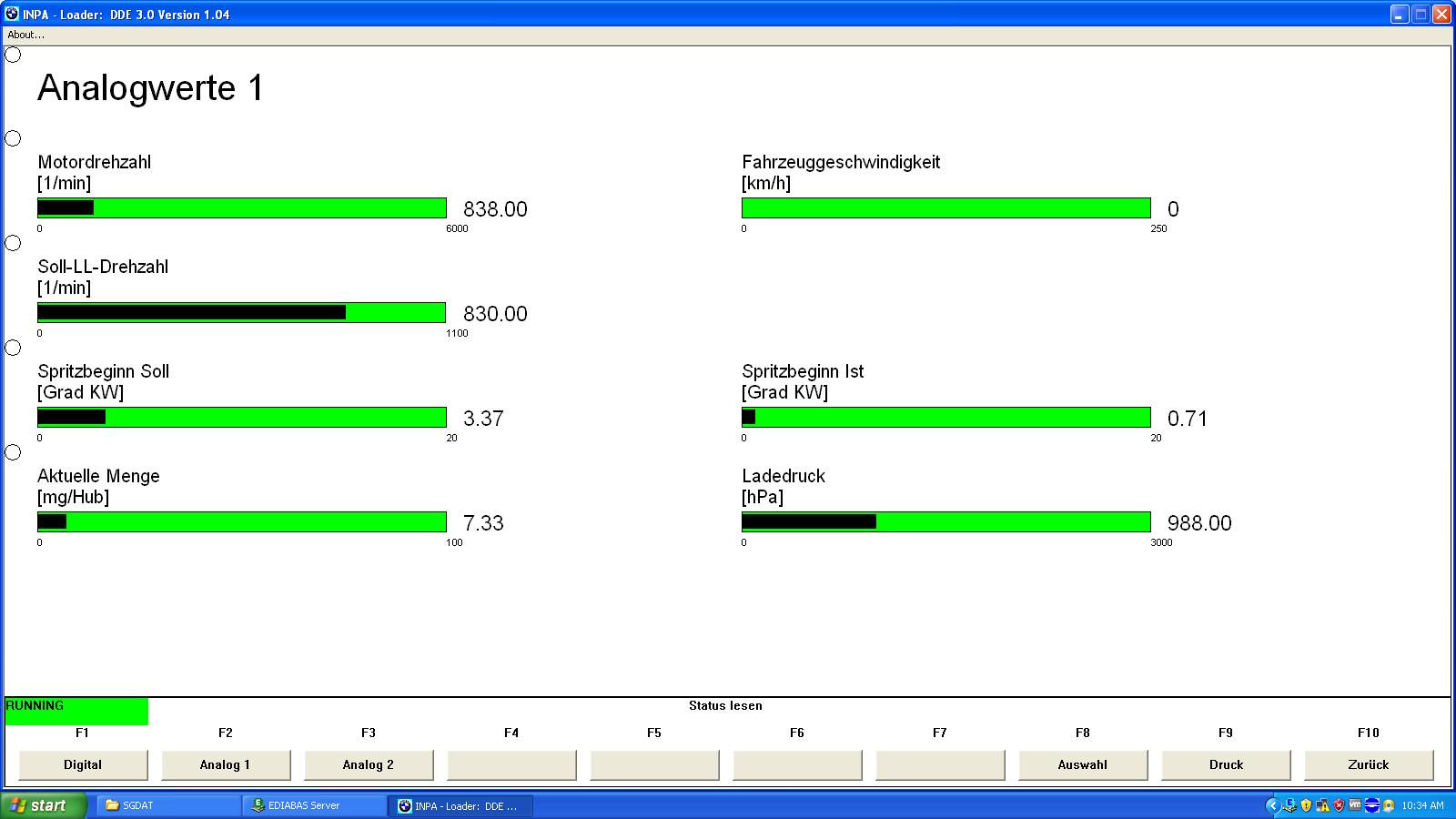The image size is (1456, 819).
Task: Click the Ladedruck gauge bar
Action: pyautogui.click(x=945, y=522)
